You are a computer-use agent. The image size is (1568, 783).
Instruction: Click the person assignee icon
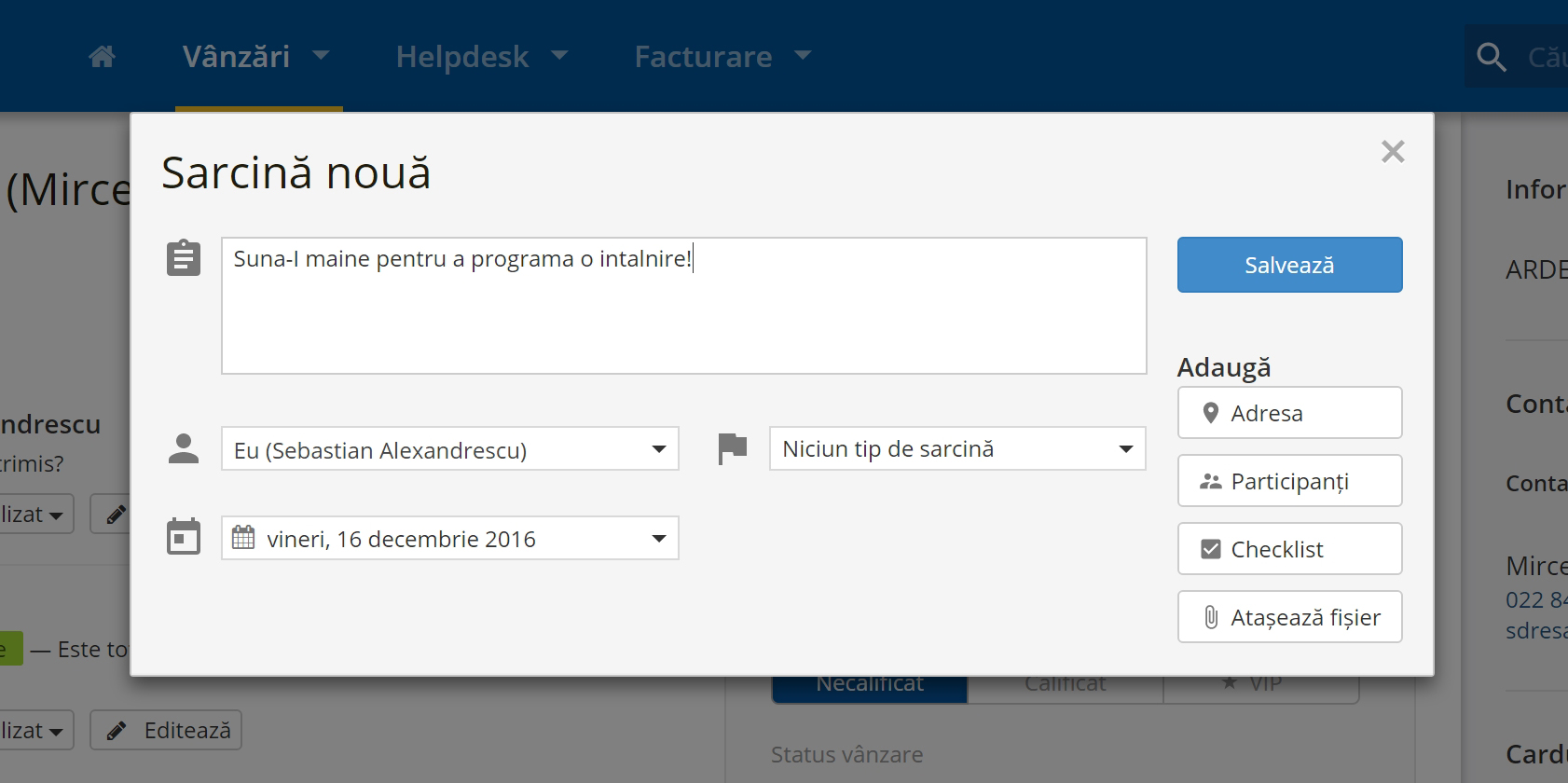point(184,448)
